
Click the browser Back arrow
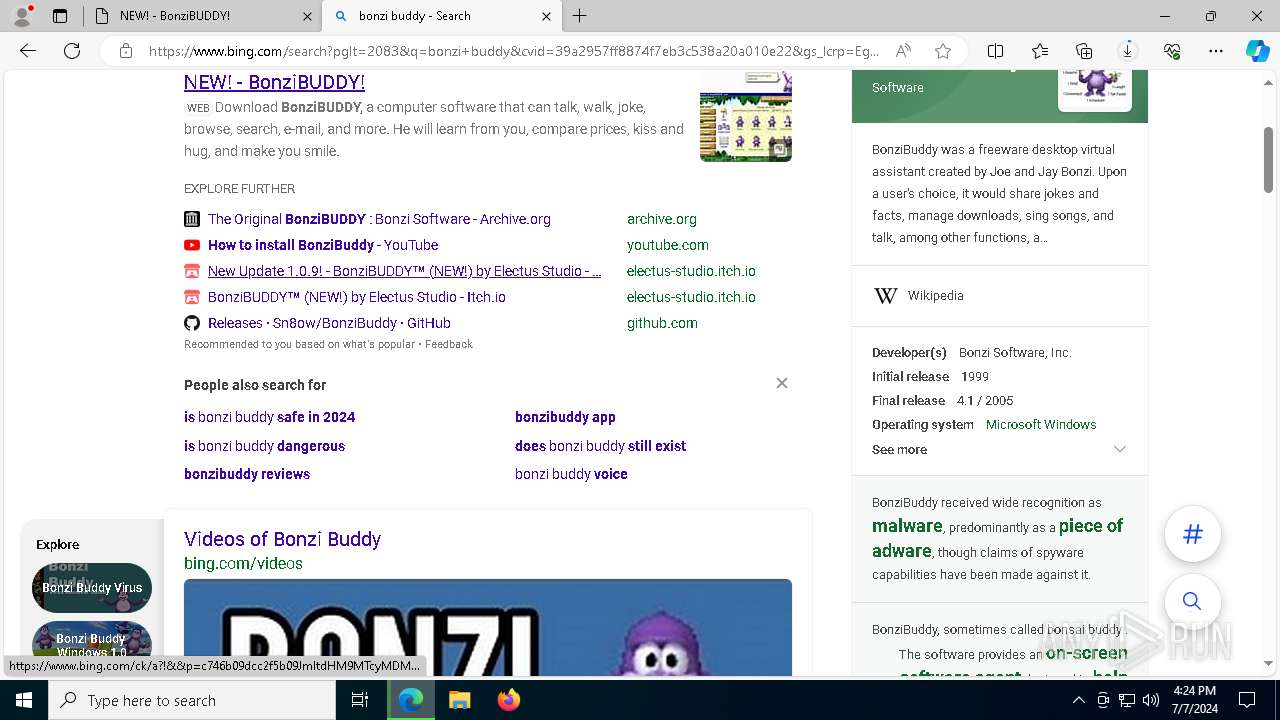28,51
